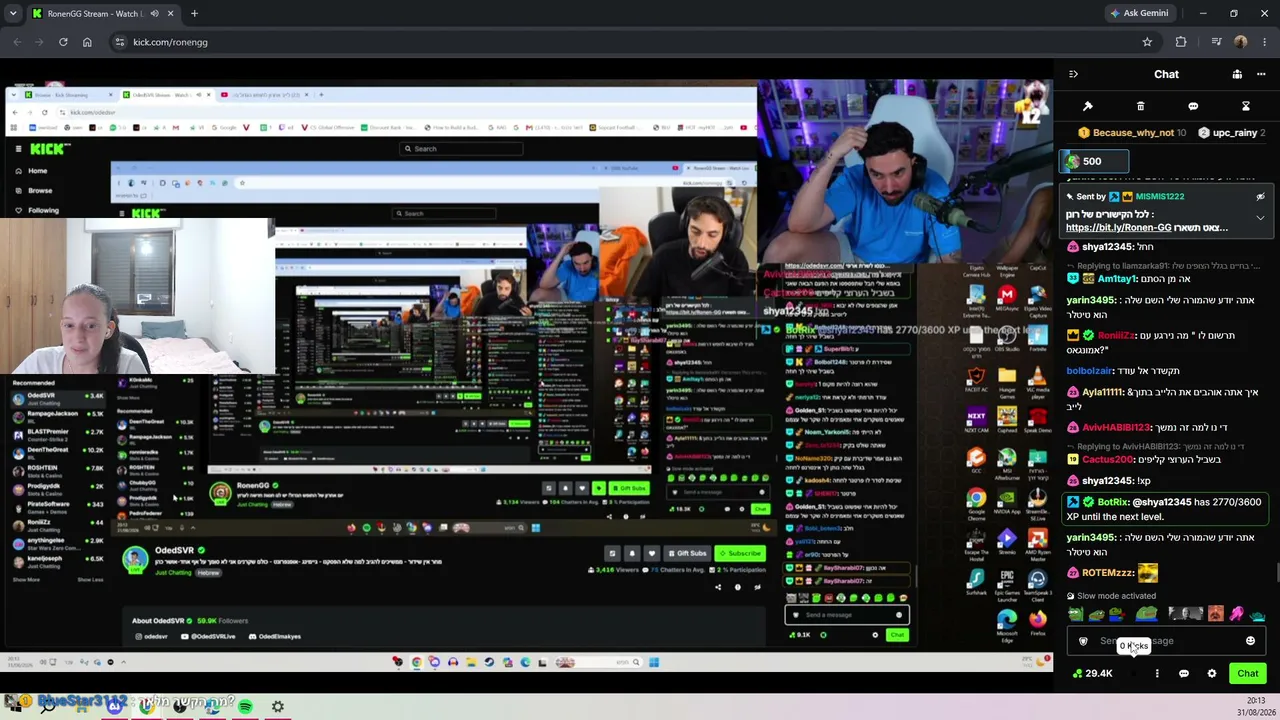Click the BotRix username in chat
Image resolution: width=1280 pixels, height=720 pixels.
coord(1113,502)
